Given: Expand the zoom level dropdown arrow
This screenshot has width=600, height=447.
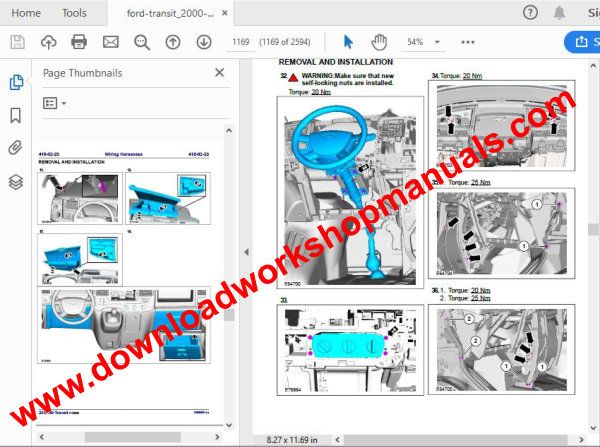Looking at the screenshot, I should (437, 42).
